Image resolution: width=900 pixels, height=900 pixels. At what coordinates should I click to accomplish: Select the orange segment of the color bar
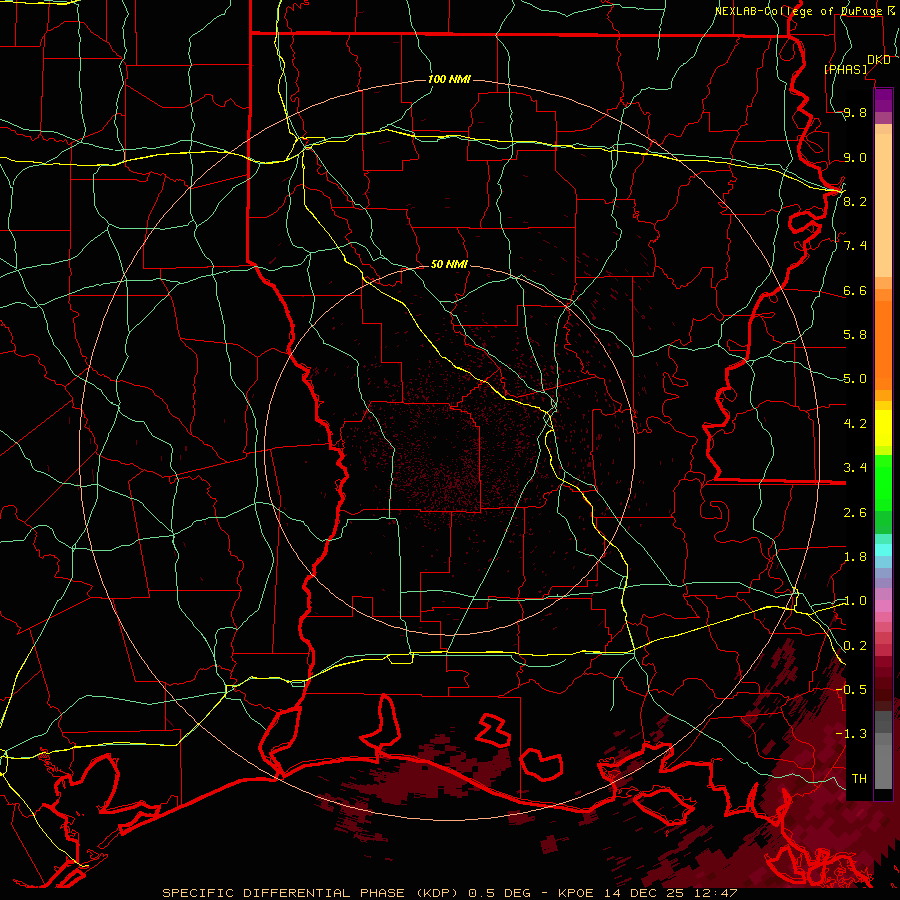[x=883, y=344]
